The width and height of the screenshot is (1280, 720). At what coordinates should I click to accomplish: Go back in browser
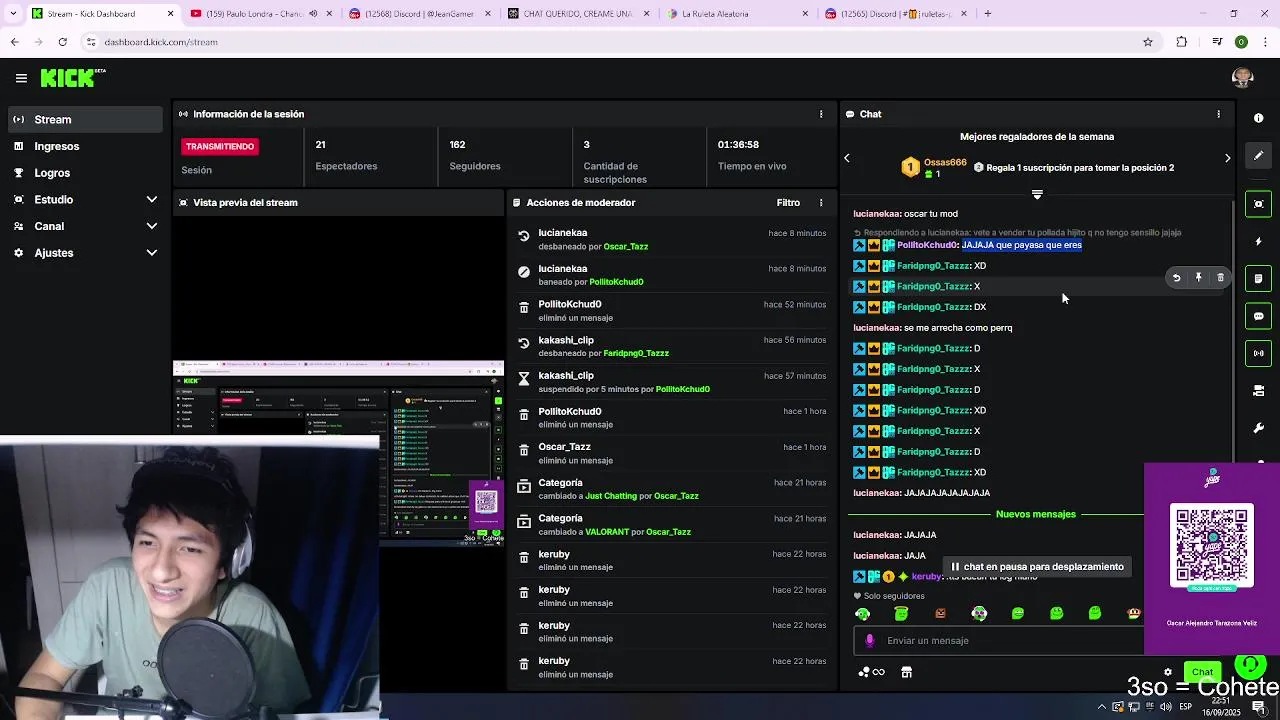tap(14, 42)
